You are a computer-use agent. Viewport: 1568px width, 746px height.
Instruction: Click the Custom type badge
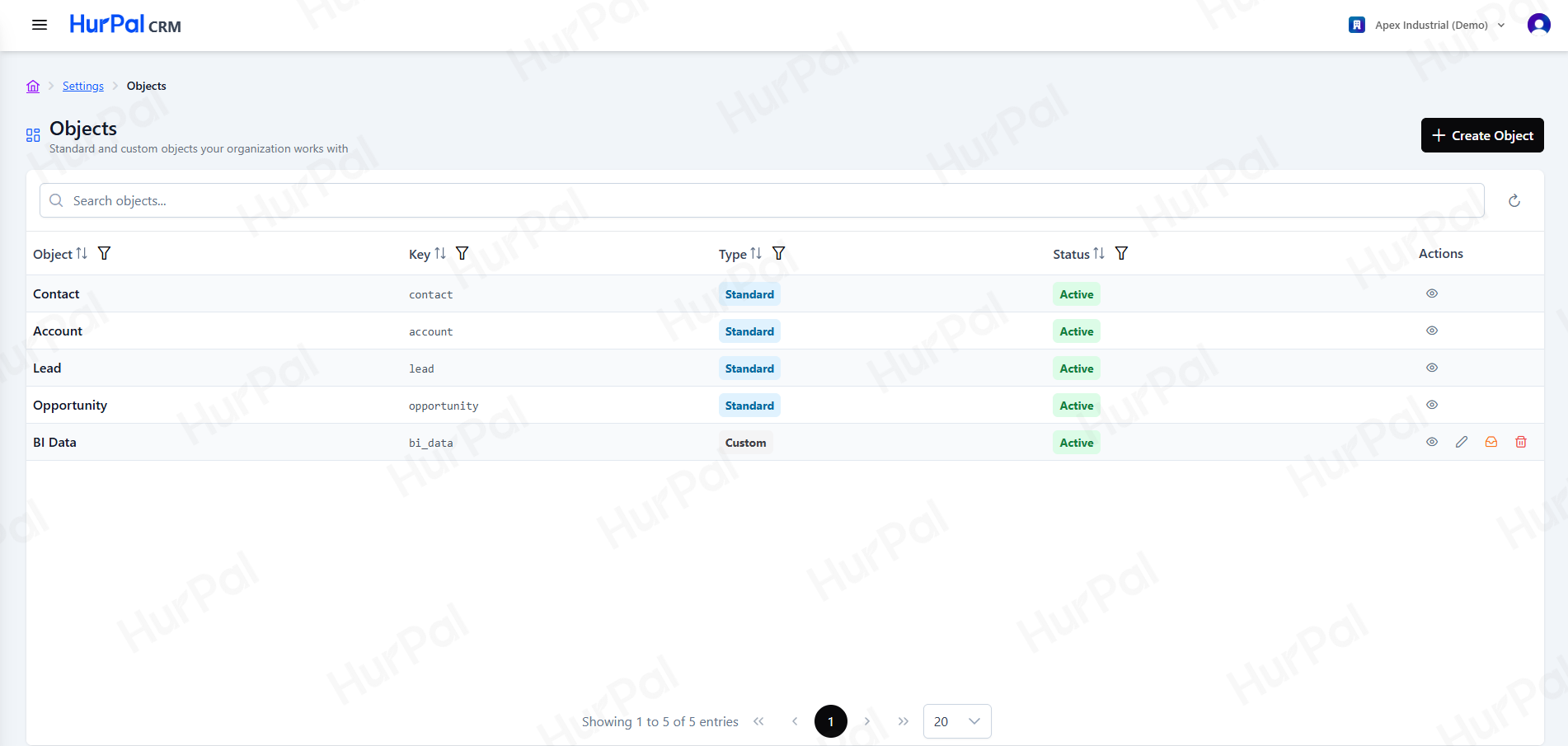(x=746, y=443)
